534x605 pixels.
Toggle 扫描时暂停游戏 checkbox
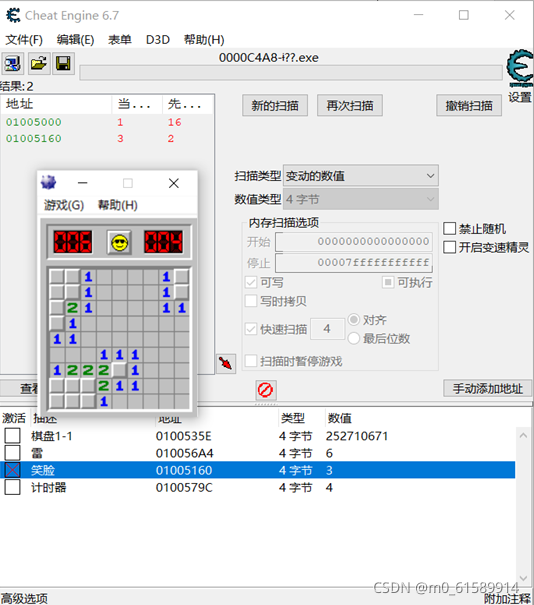point(251,362)
